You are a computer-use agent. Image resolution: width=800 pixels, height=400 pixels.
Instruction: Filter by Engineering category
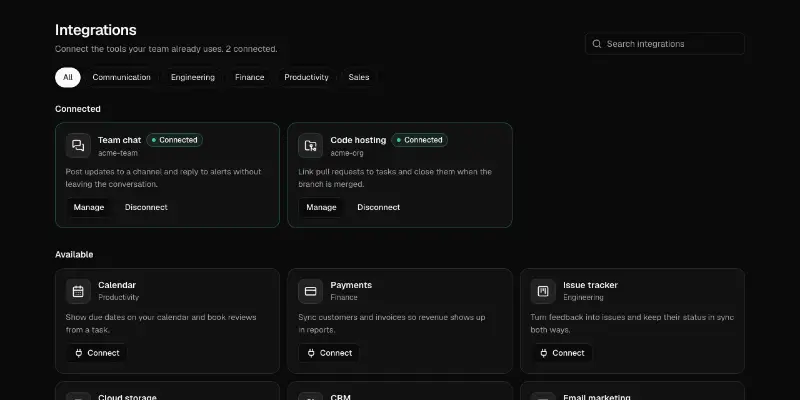click(x=193, y=78)
